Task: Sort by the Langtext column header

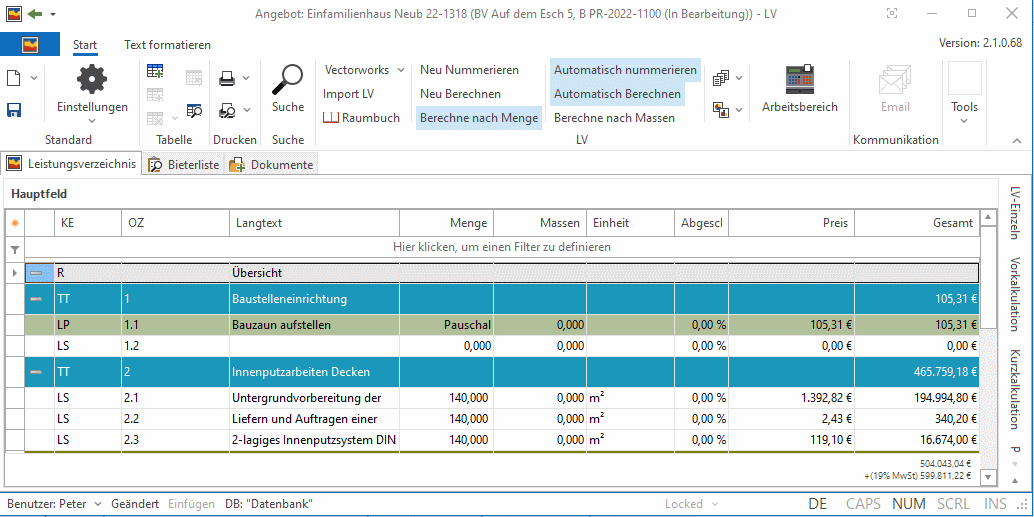Action: (315, 223)
